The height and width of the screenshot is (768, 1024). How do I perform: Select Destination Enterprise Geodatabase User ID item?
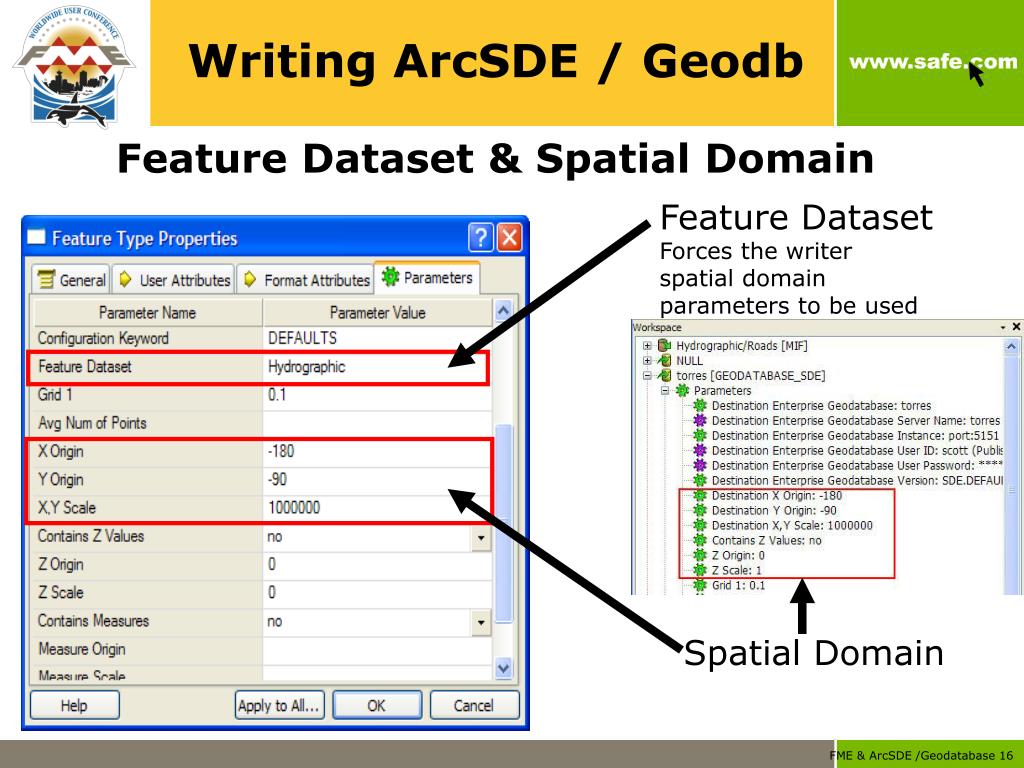click(857, 451)
